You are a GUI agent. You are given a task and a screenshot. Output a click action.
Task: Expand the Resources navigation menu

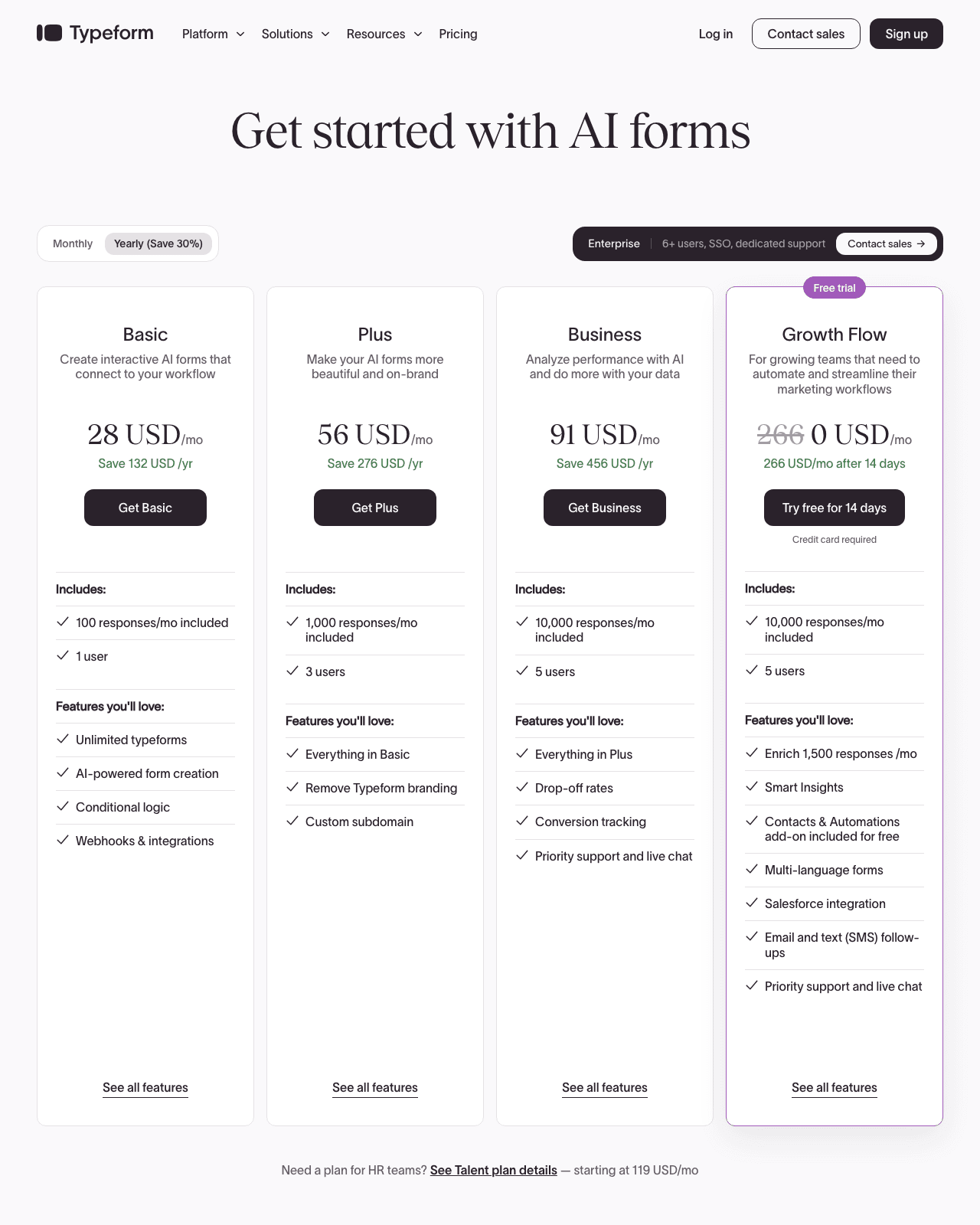(384, 34)
